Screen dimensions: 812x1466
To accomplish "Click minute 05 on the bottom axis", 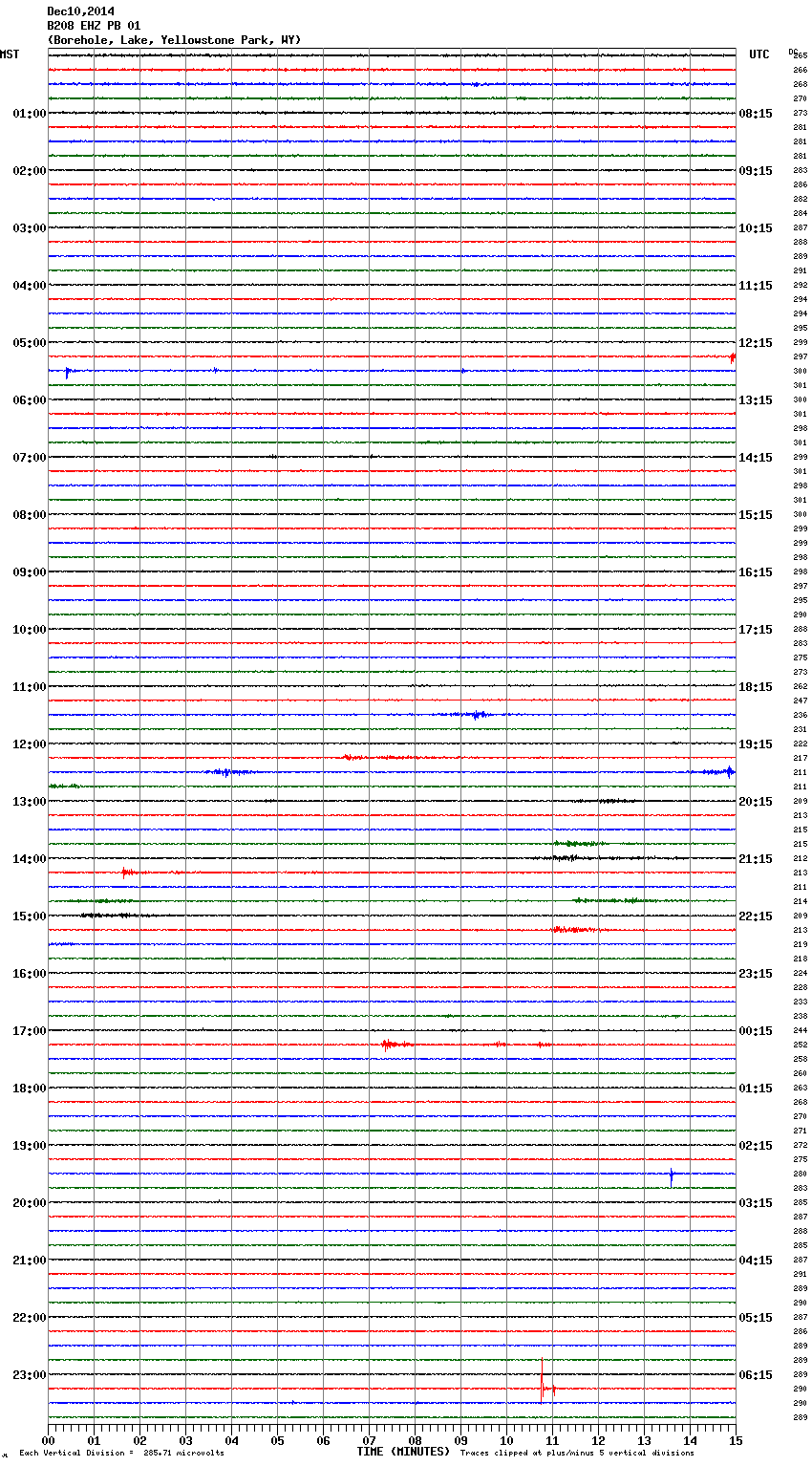I will [x=277, y=1441].
